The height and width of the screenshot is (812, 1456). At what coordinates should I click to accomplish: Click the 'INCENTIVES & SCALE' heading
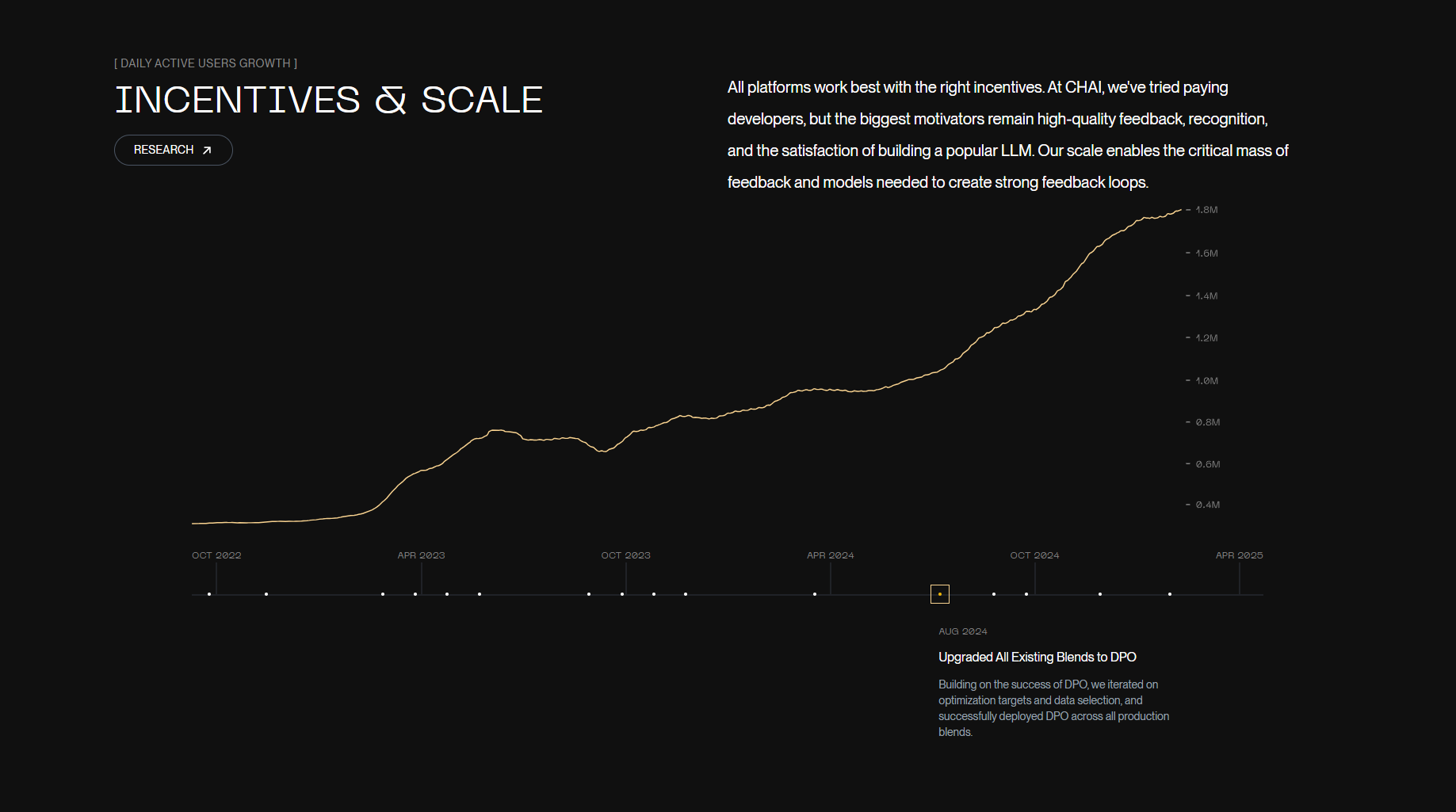[328, 101]
